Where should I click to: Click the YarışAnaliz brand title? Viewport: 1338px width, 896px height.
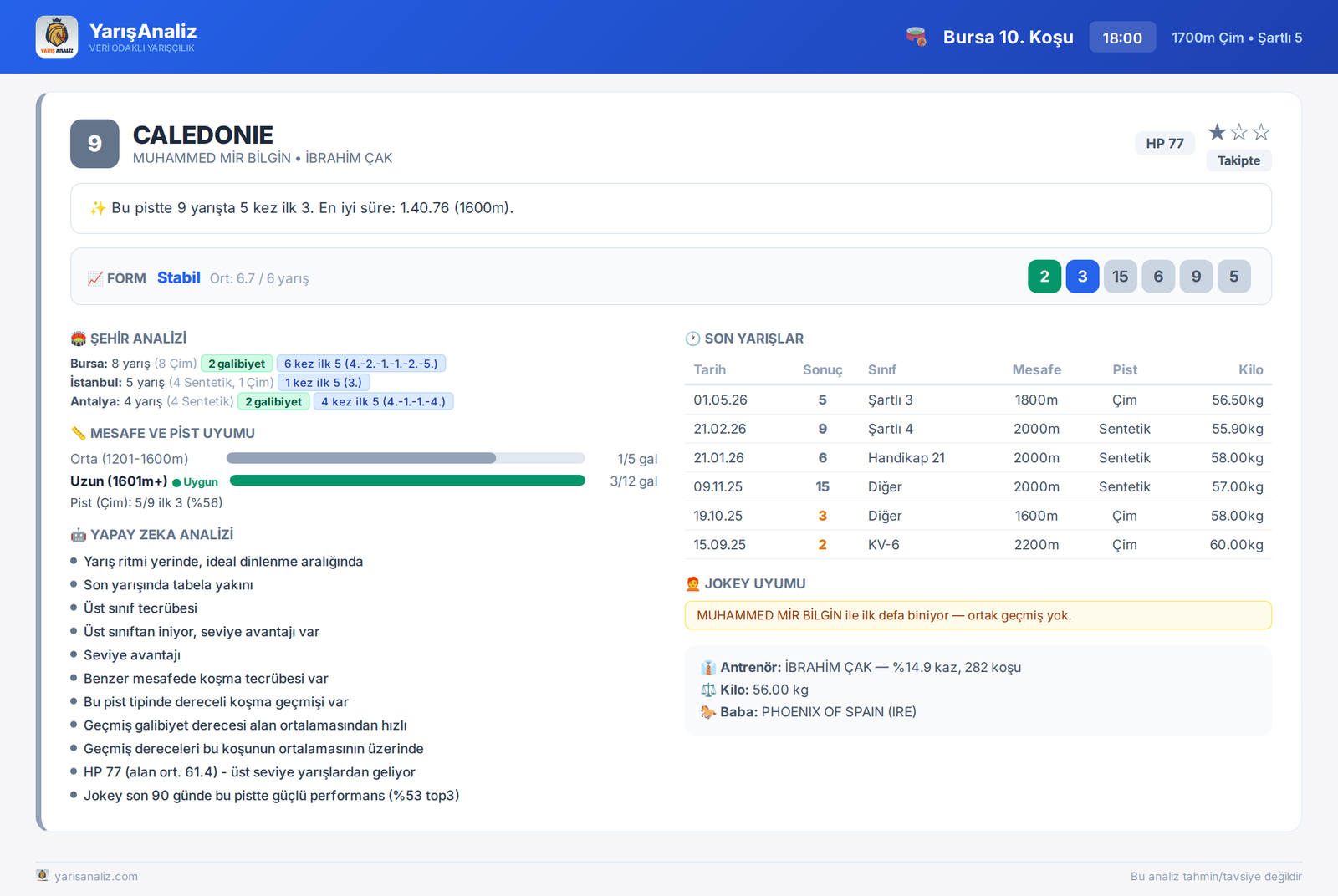143,31
